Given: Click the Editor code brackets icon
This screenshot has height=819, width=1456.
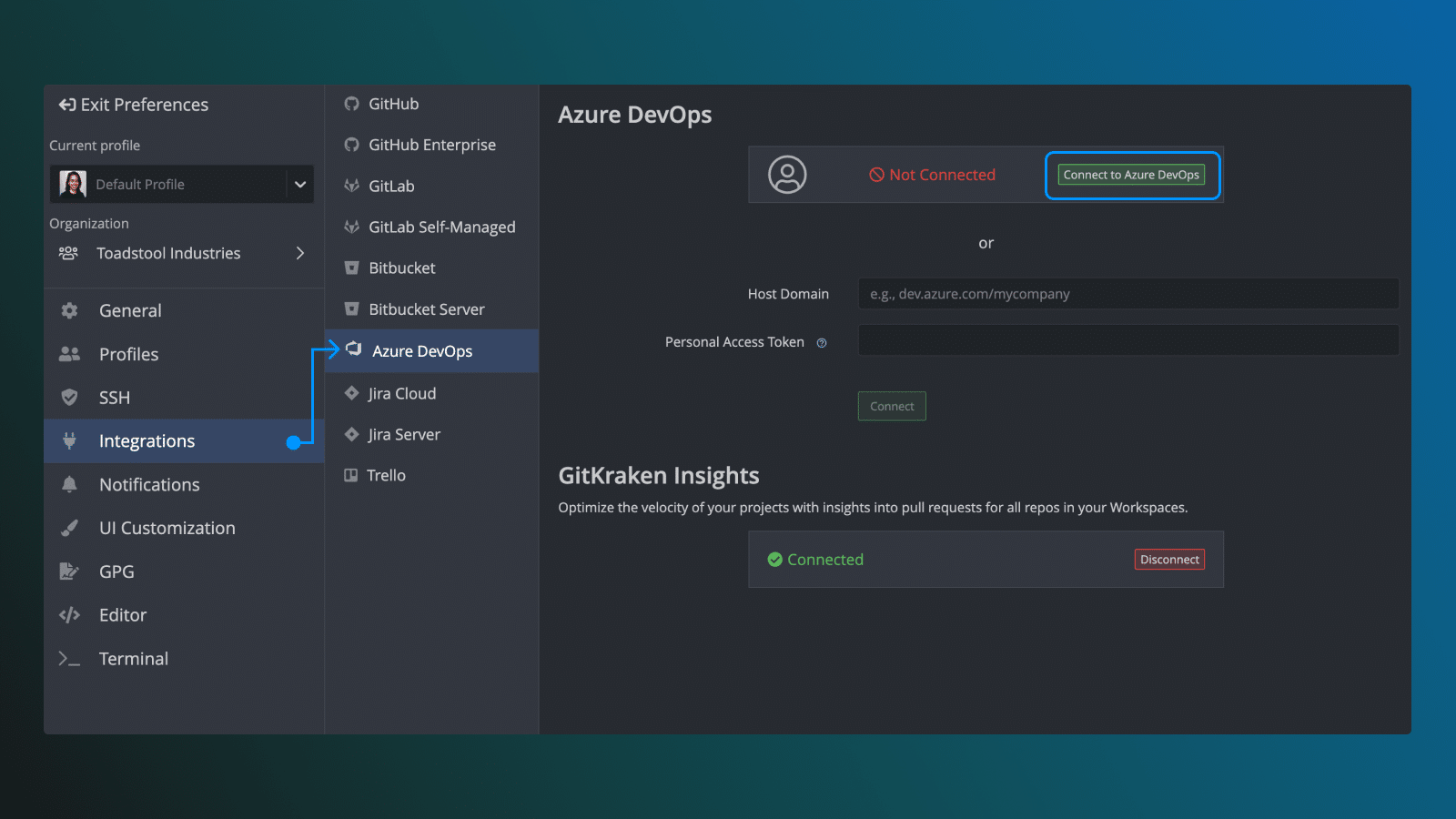Looking at the screenshot, I should 69,615.
